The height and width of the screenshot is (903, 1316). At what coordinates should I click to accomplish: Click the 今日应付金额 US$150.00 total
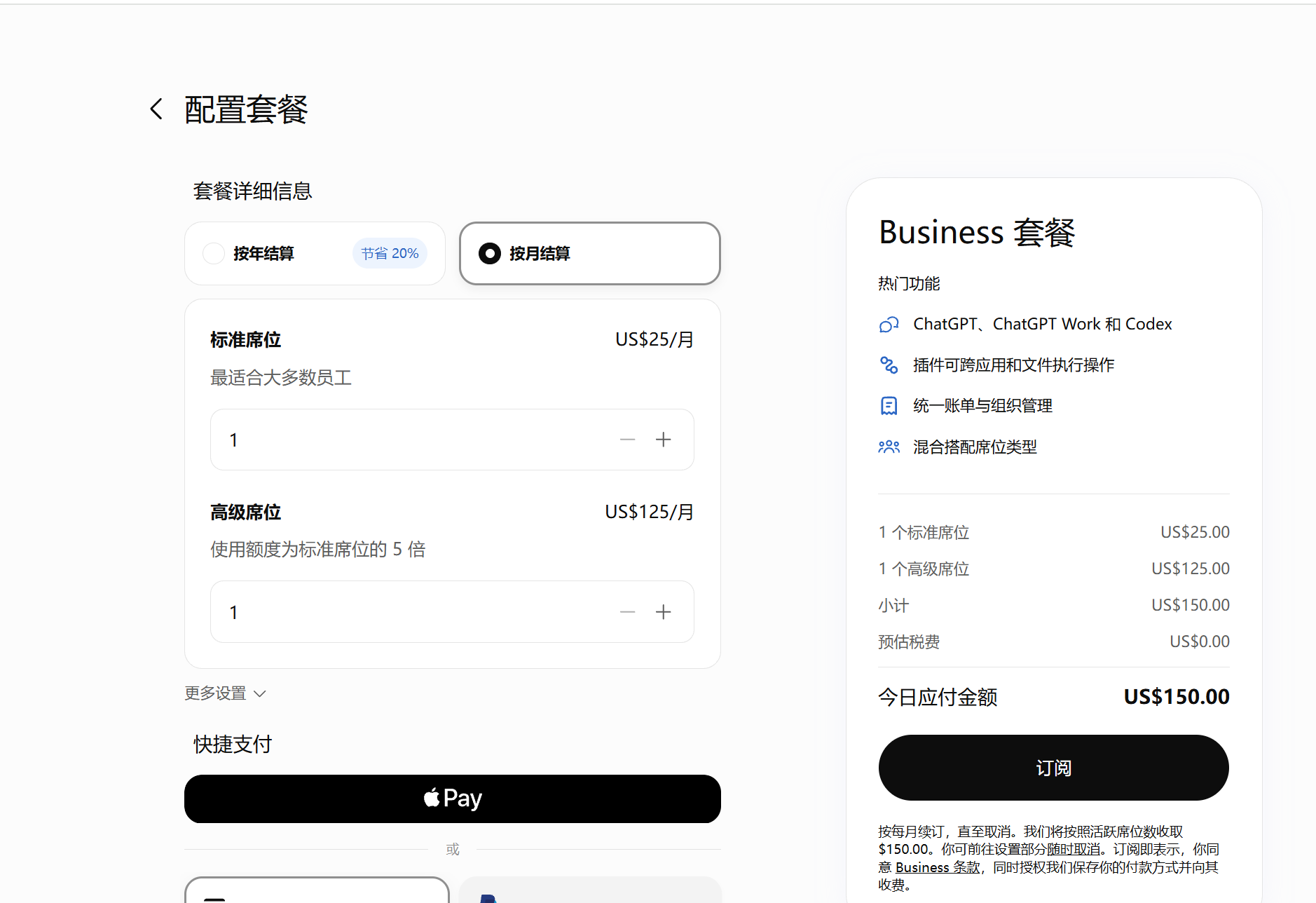[x=1177, y=696]
